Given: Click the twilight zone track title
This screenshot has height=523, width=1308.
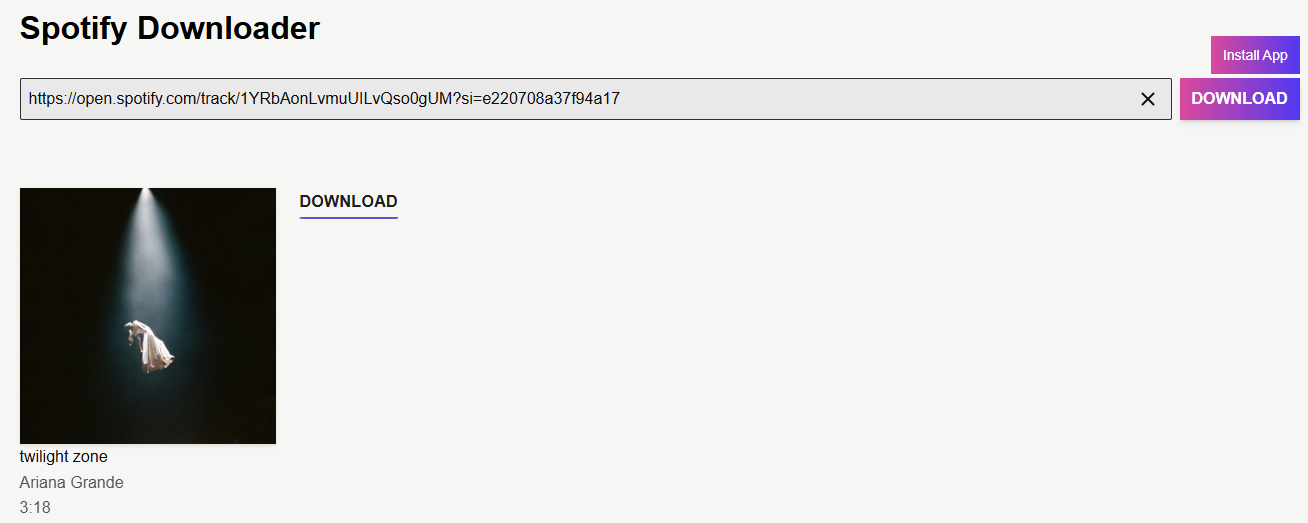Looking at the screenshot, I should pyautogui.click(x=64, y=457).
